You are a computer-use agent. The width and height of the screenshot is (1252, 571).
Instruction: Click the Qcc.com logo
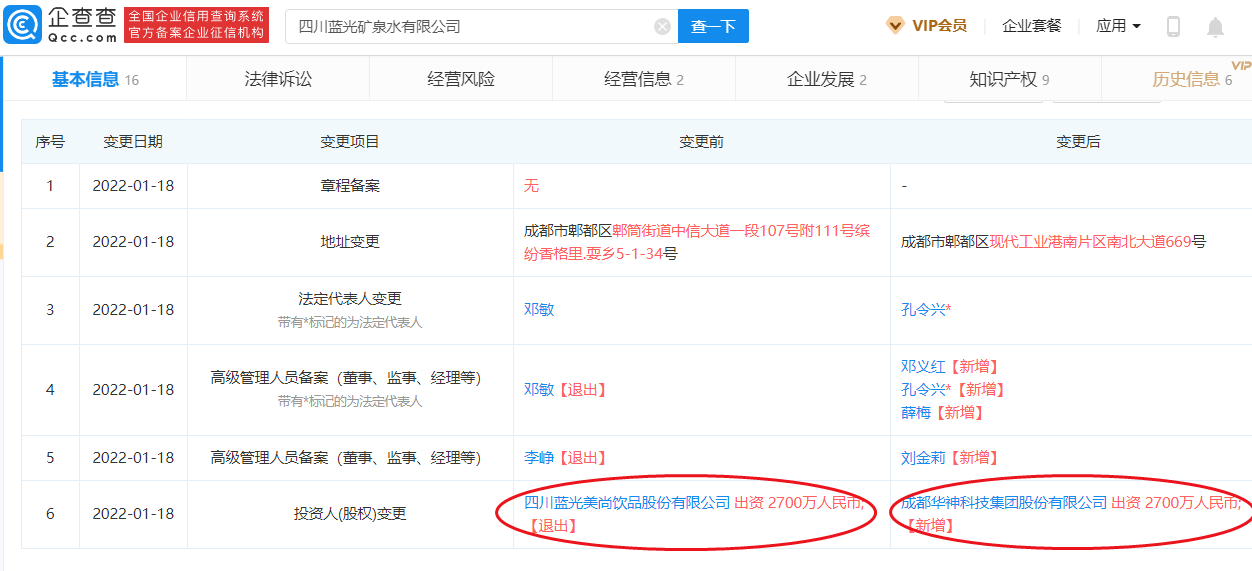(x=60, y=25)
